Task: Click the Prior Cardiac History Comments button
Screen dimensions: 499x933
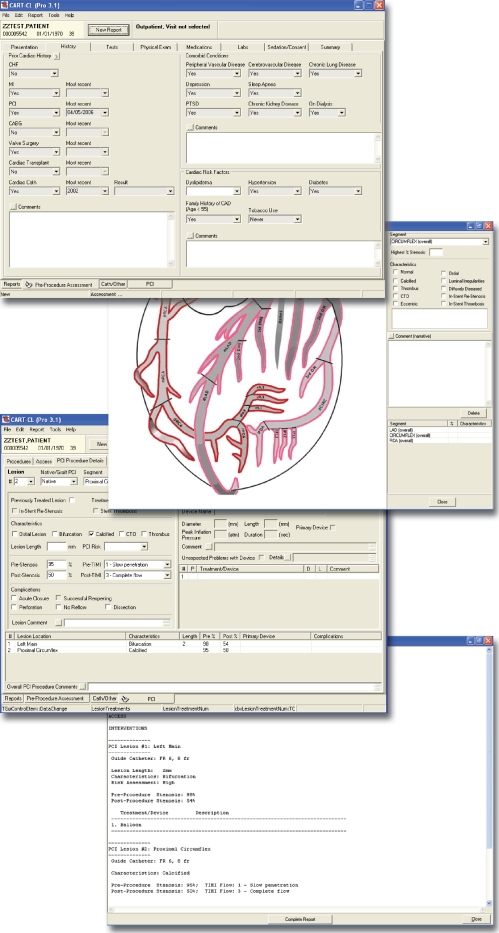Action: (x=14, y=207)
